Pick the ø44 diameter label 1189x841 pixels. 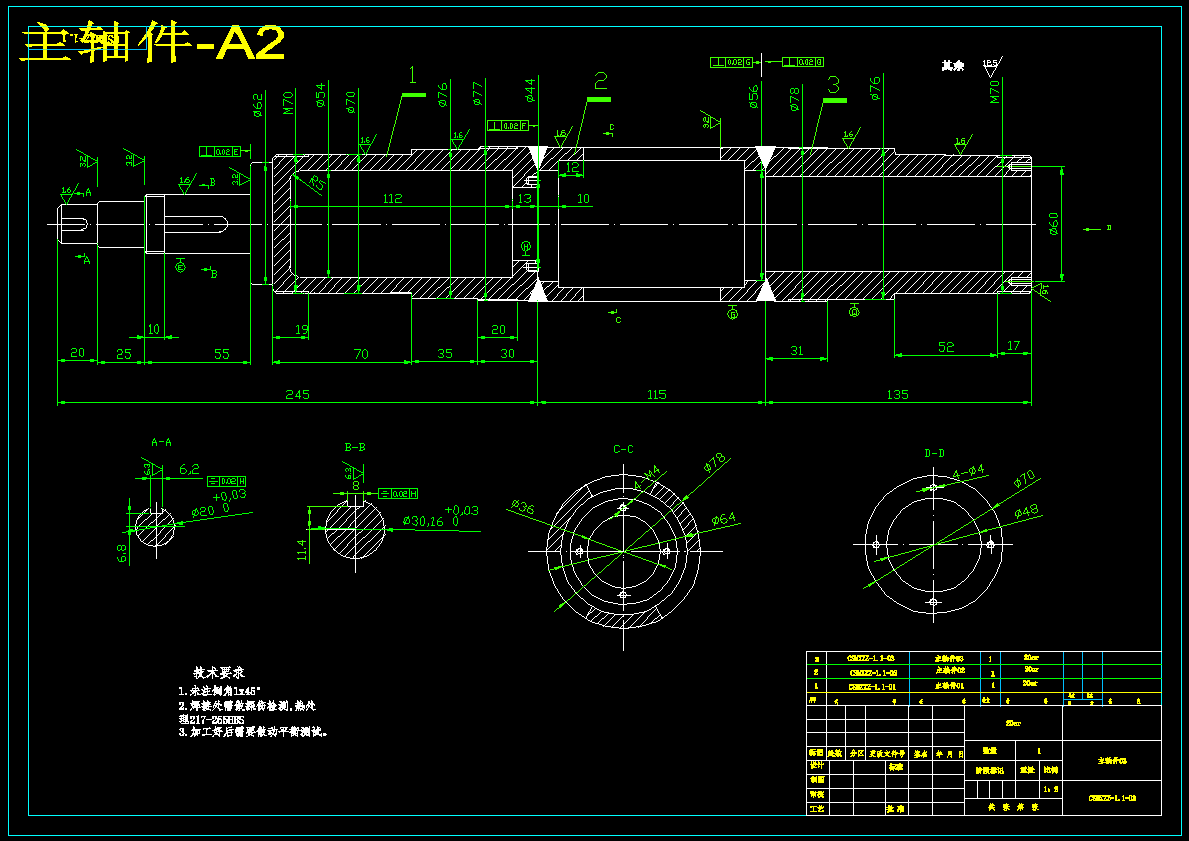tap(529, 89)
